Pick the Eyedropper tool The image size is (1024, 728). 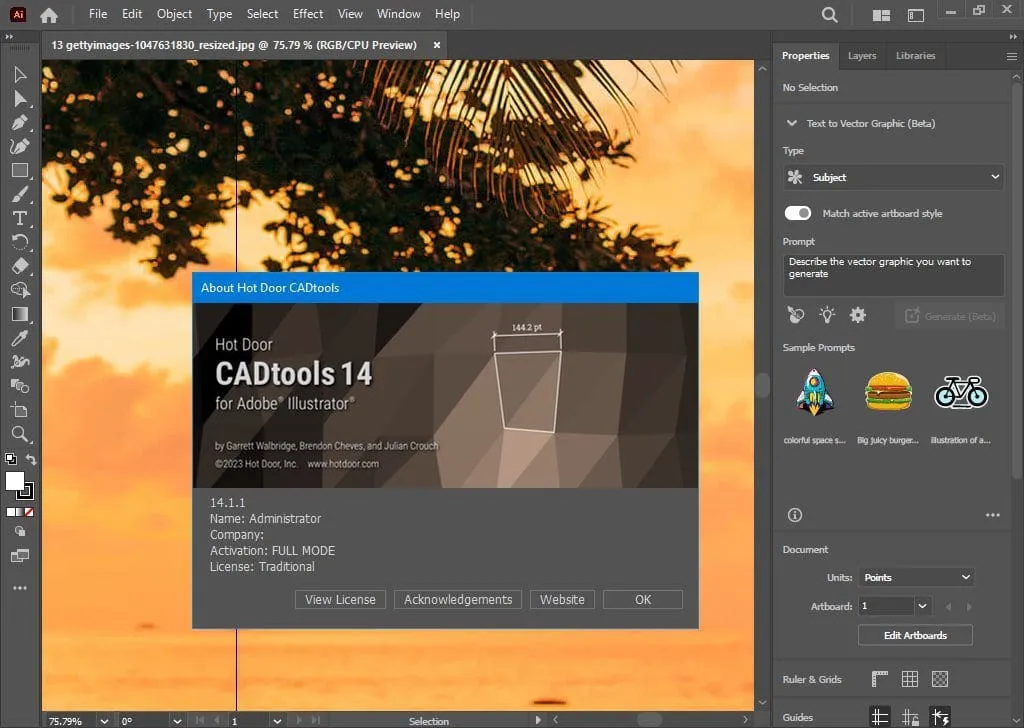(x=20, y=339)
